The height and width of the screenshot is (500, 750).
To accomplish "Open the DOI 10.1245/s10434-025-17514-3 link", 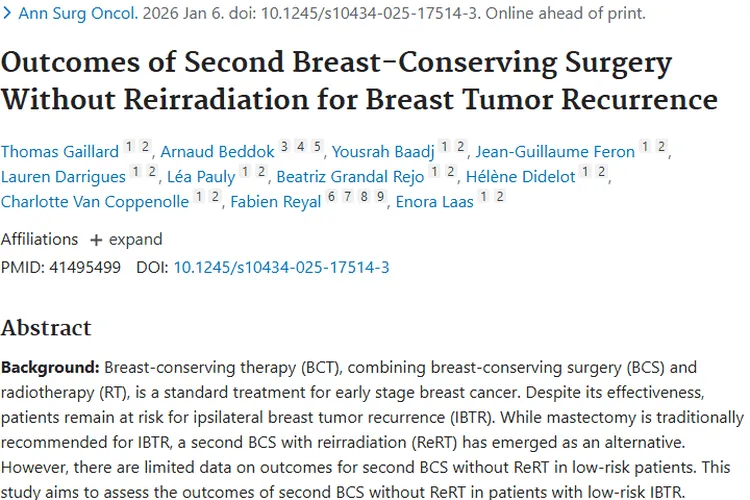I will 281,267.
